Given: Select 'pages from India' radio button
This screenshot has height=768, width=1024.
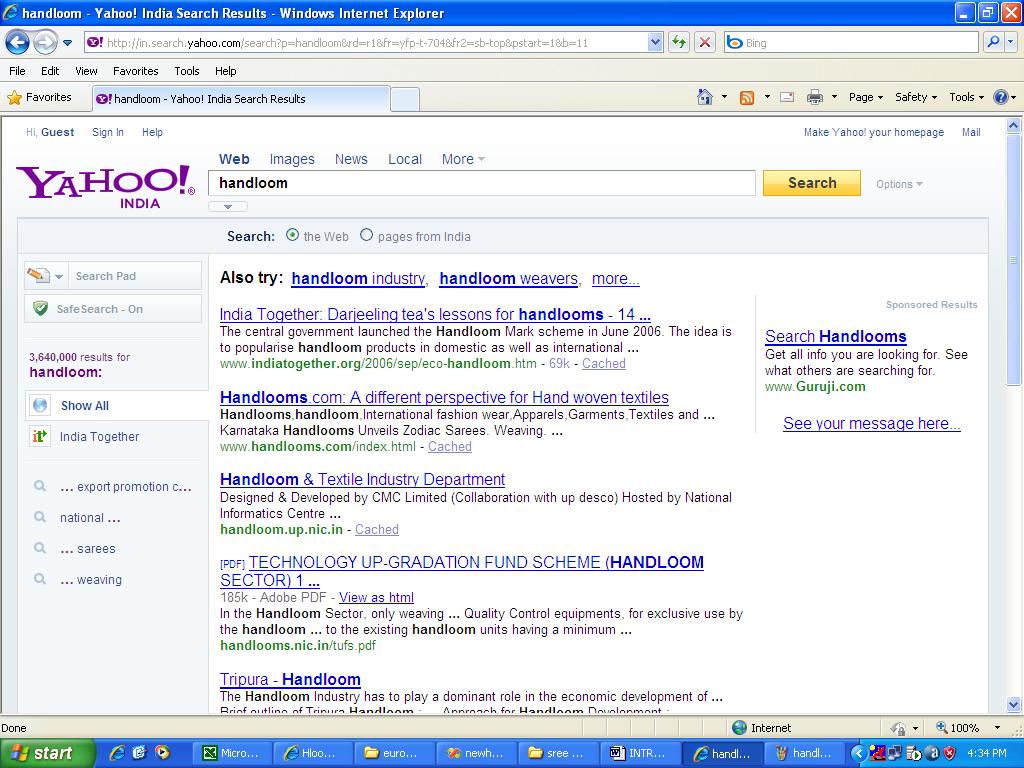Looking at the screenshot, I should pyautogui.click(x=366, y=235).
